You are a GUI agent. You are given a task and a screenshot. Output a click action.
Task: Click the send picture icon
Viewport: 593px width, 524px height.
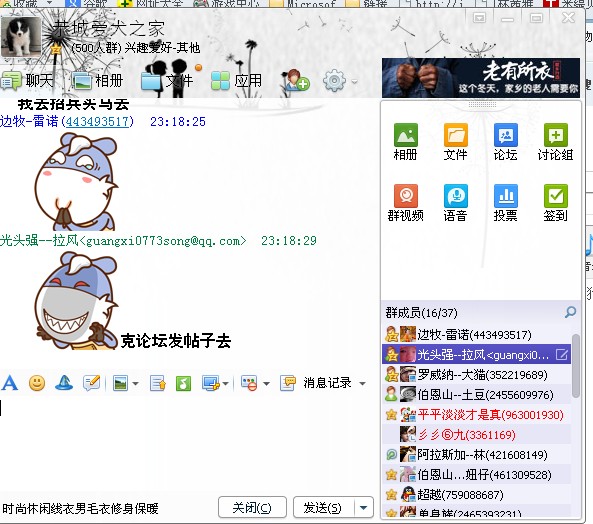[121, 383]
